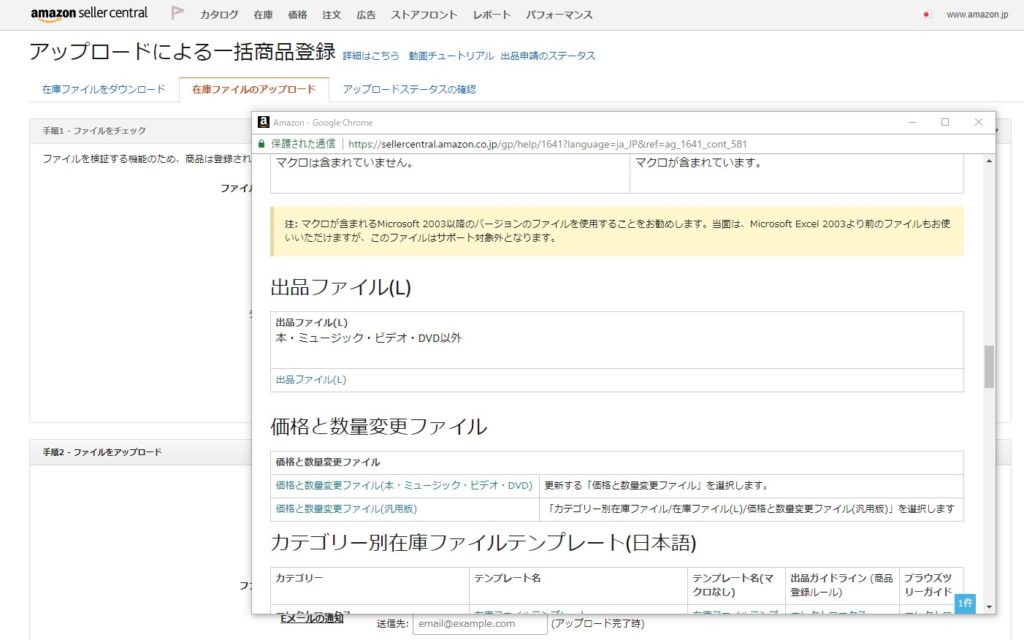Minimize the Amazon popup window
This screenshot has height=640, width=1024.
[912, 122]
